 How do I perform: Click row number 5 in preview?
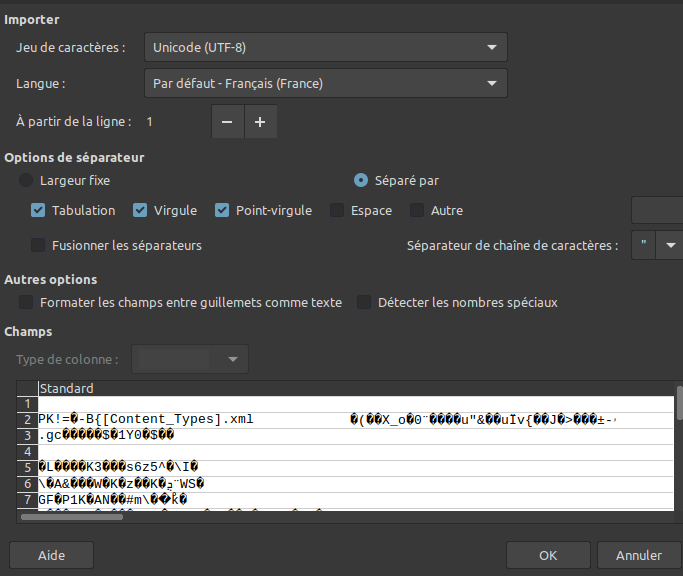click(27, 468)
